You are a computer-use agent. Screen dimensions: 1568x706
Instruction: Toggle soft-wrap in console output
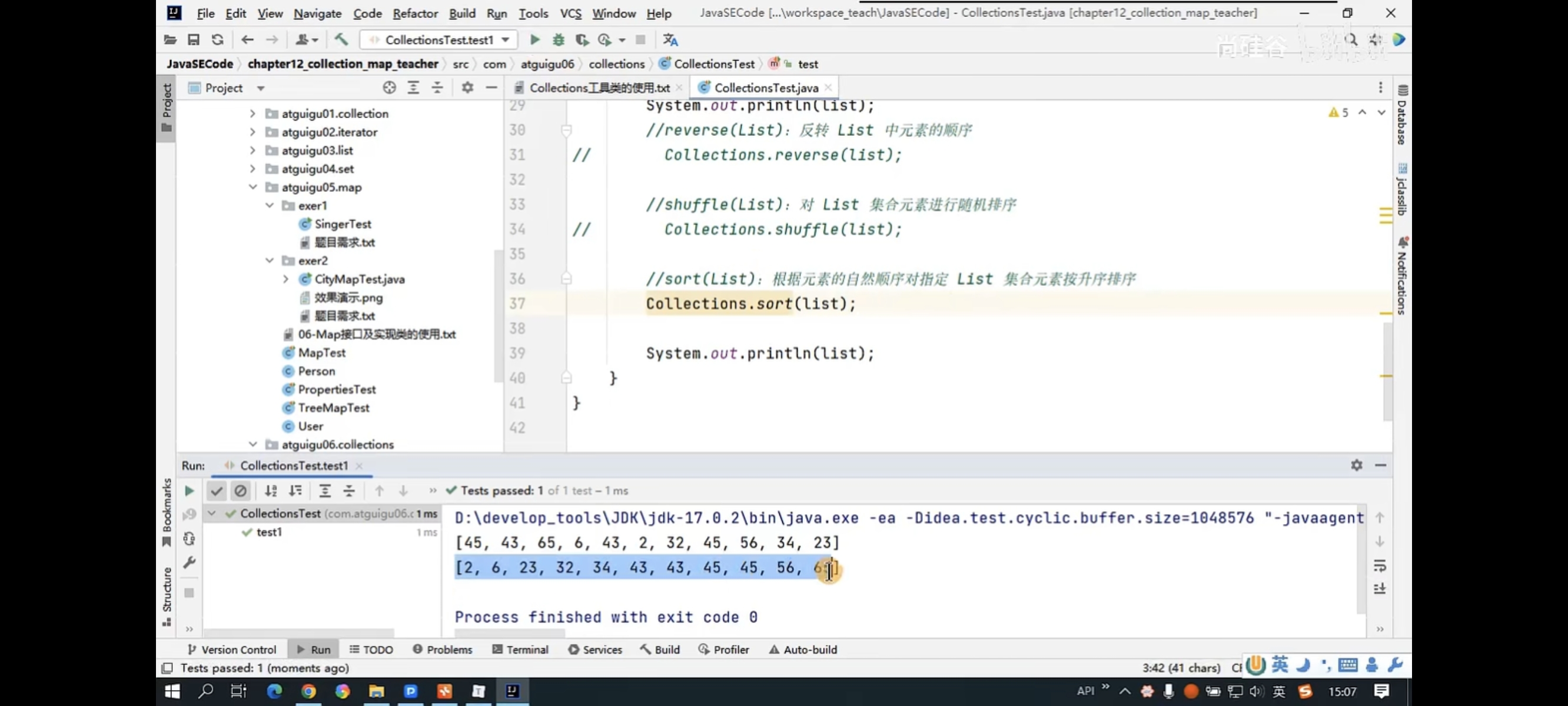[x=1379, y=566]
